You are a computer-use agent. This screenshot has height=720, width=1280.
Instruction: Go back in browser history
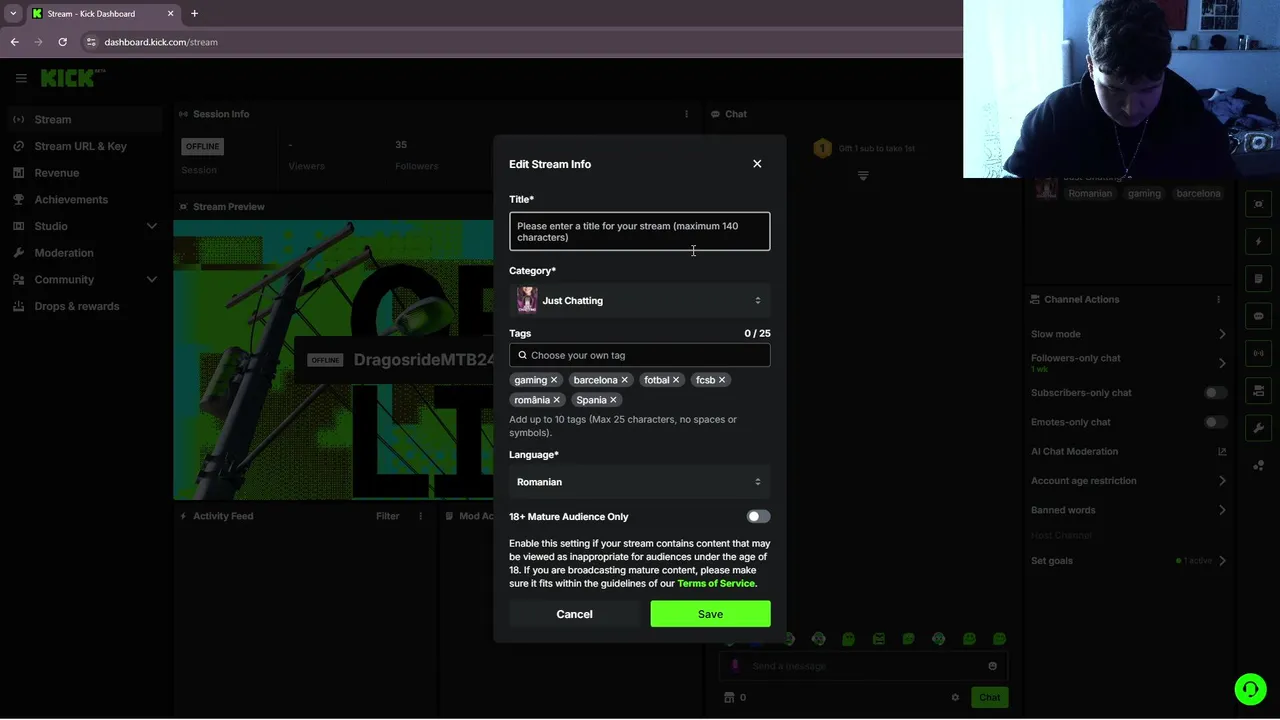point(14,42)
